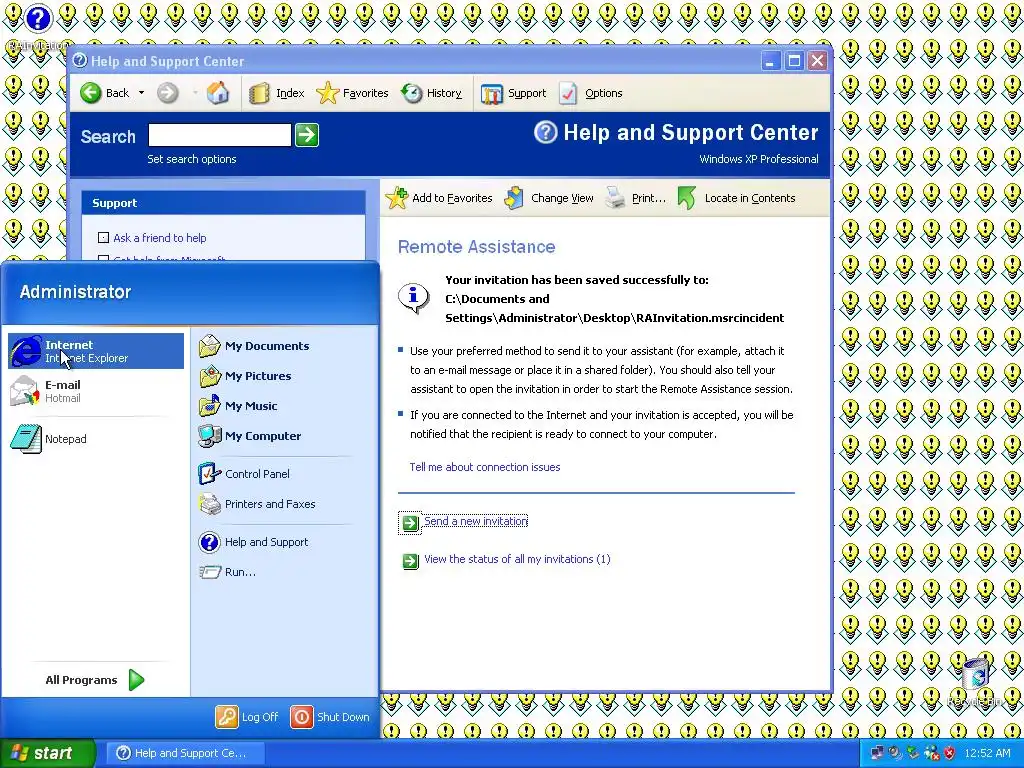Click the volume speaker tray icon
Viewport: 1024px width, 768px height.
[895, 754]
